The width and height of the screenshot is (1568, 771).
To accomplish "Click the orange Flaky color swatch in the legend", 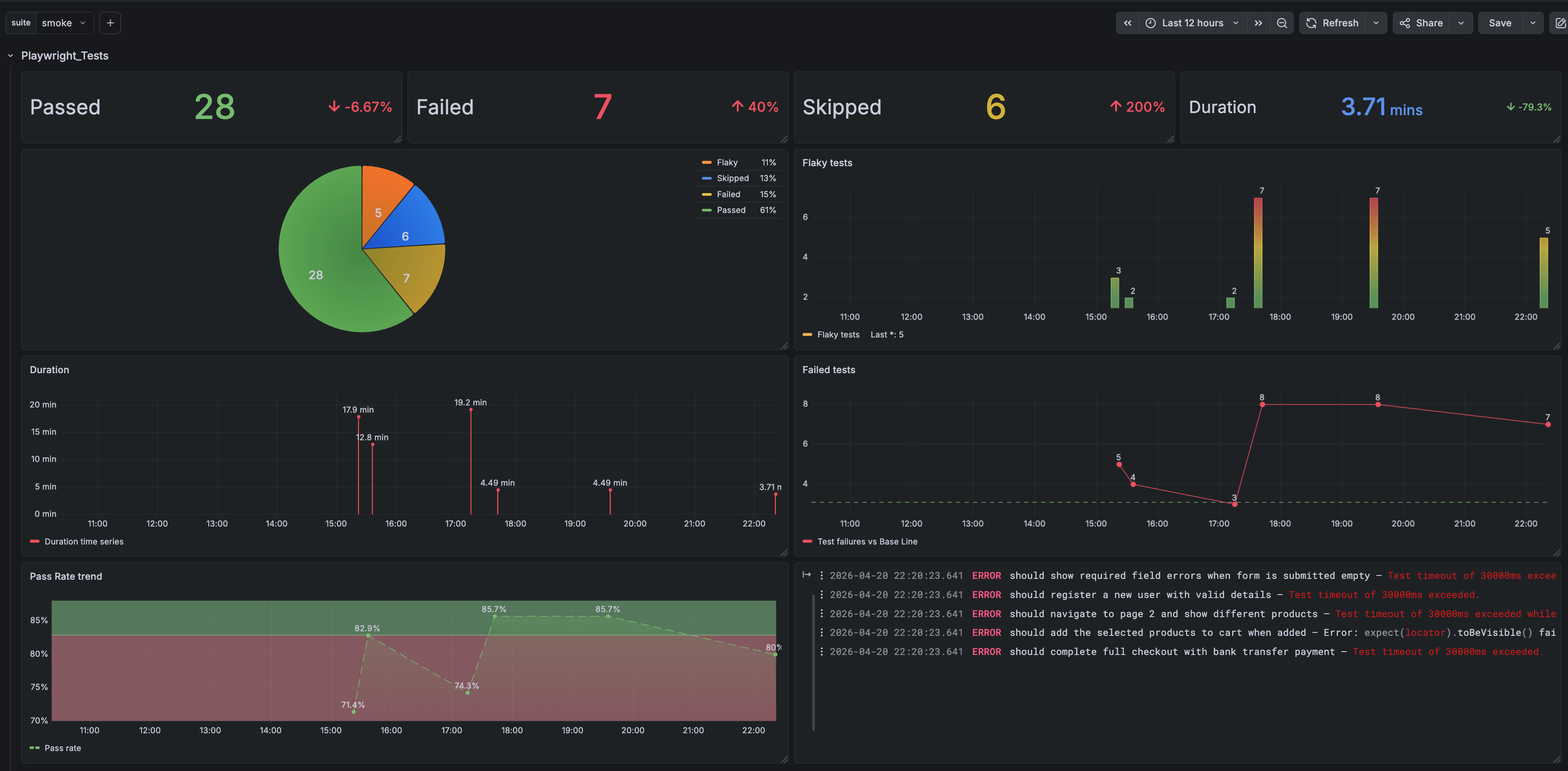I will (707, 162).
